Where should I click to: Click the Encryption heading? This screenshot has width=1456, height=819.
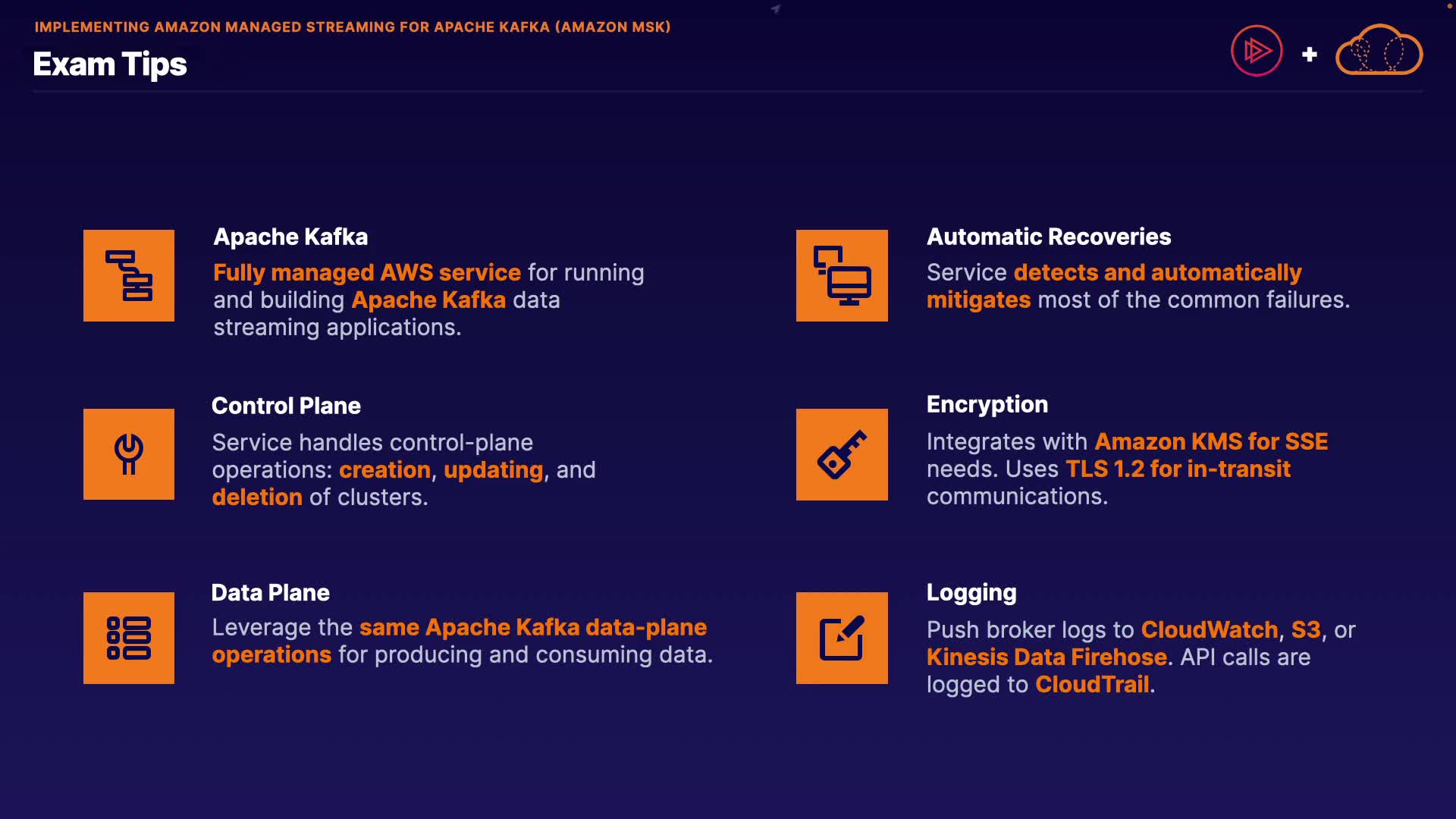(x=987, y=404)
